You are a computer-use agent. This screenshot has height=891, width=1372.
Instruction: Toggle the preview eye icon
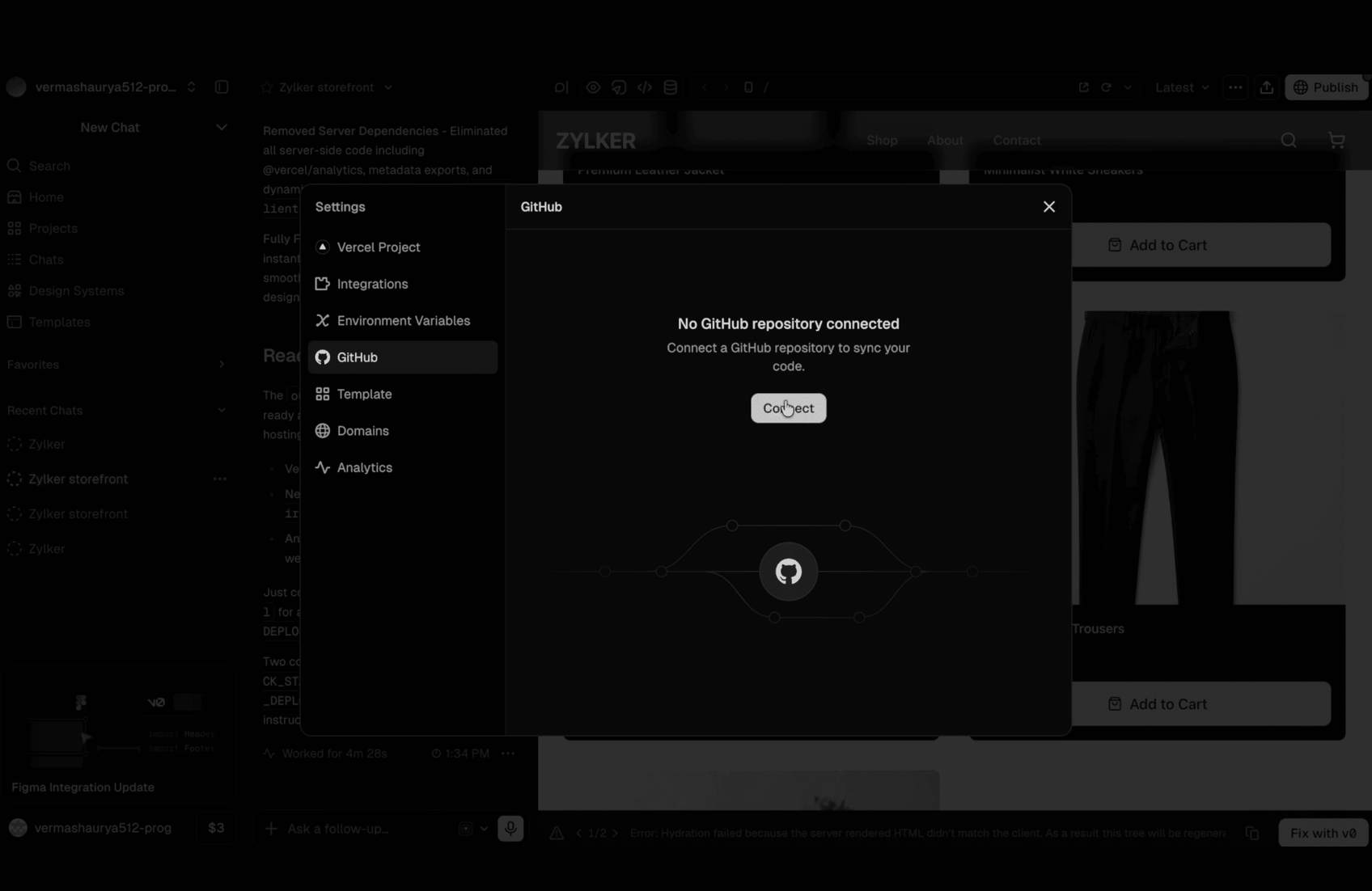coord(593,87)
